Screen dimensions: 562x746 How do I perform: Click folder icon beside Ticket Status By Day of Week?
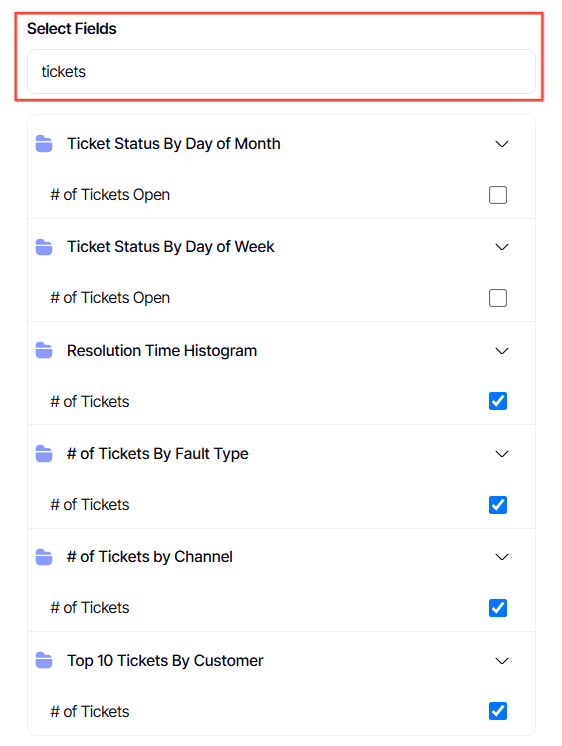tap(44, 246)
